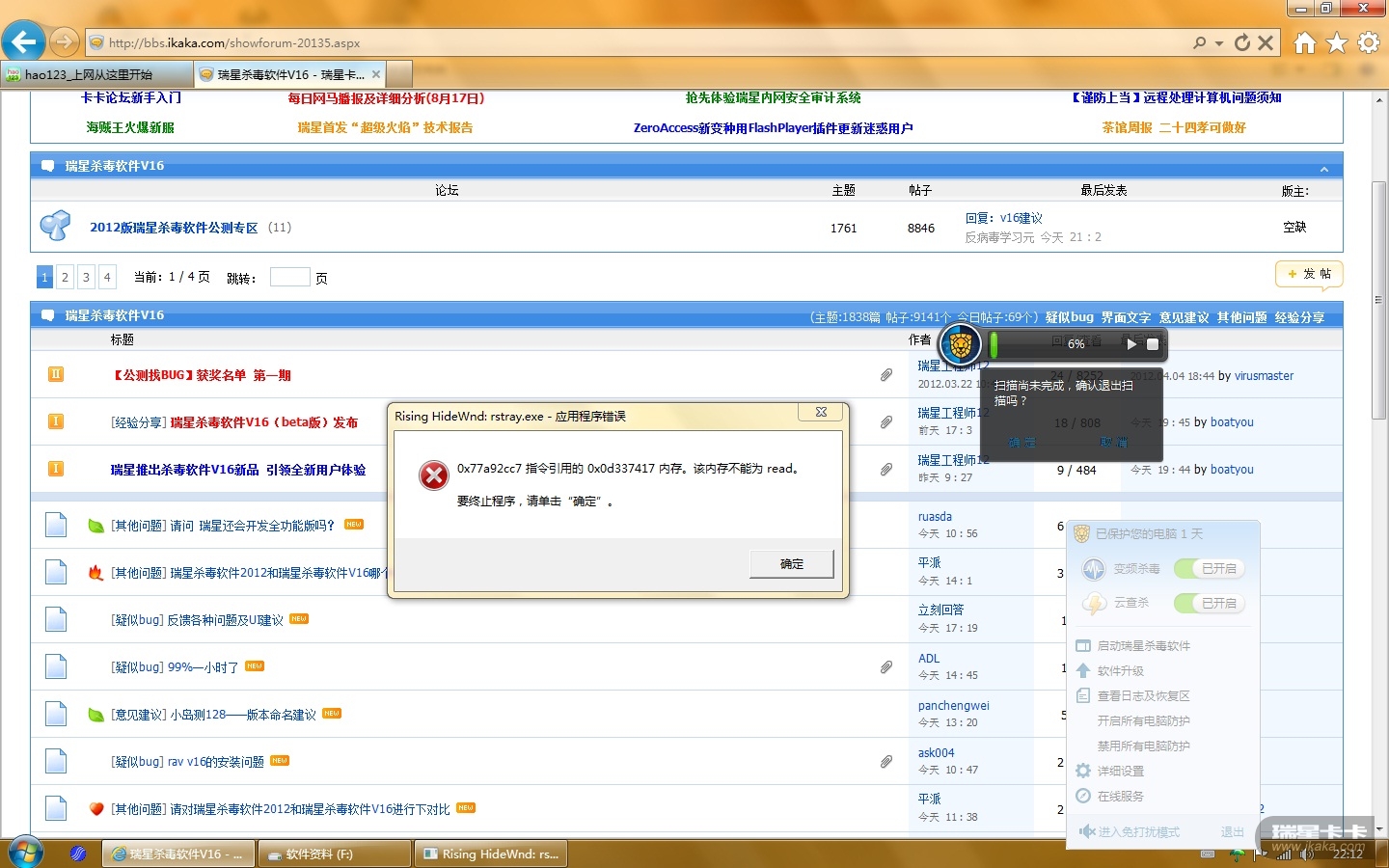Select 开启所有电脑防护 menu entry

pos(1144,720)
